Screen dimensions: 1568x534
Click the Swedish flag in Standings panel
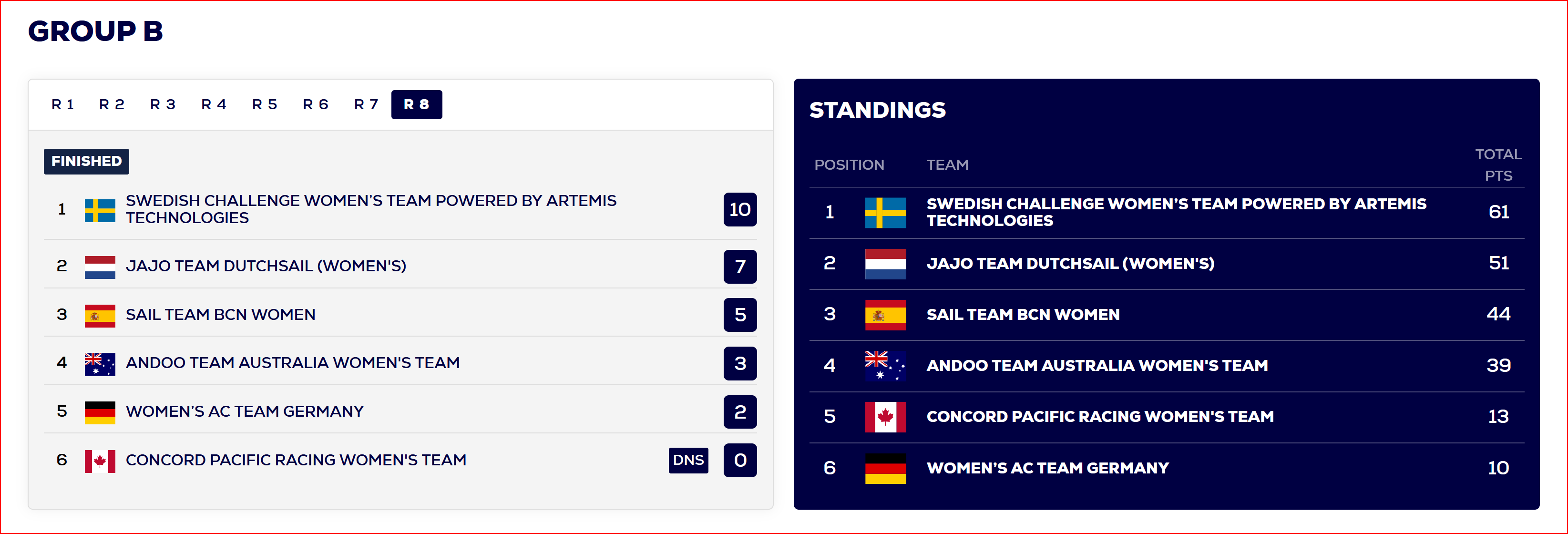tap(885, 213)
